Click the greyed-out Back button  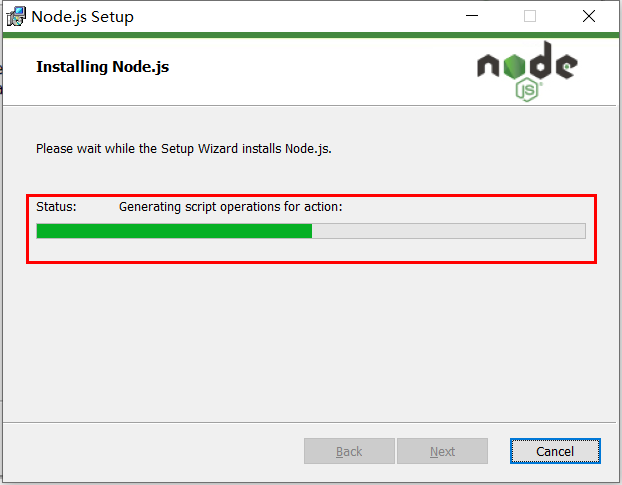click(349, 451)
